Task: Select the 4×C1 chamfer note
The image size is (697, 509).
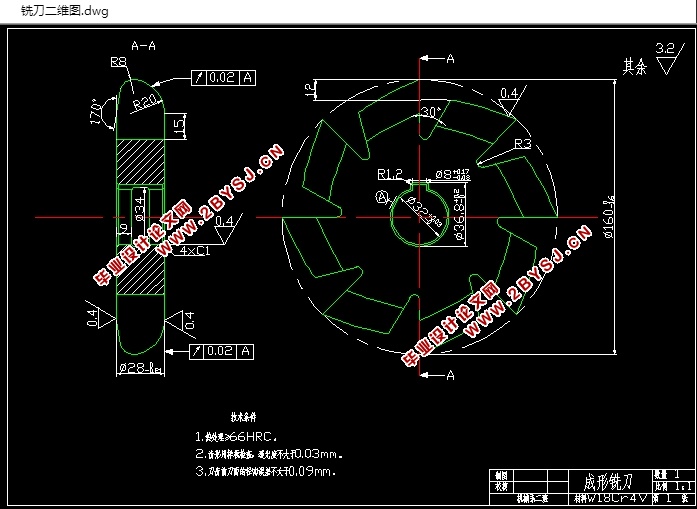Action: (194, 251)
